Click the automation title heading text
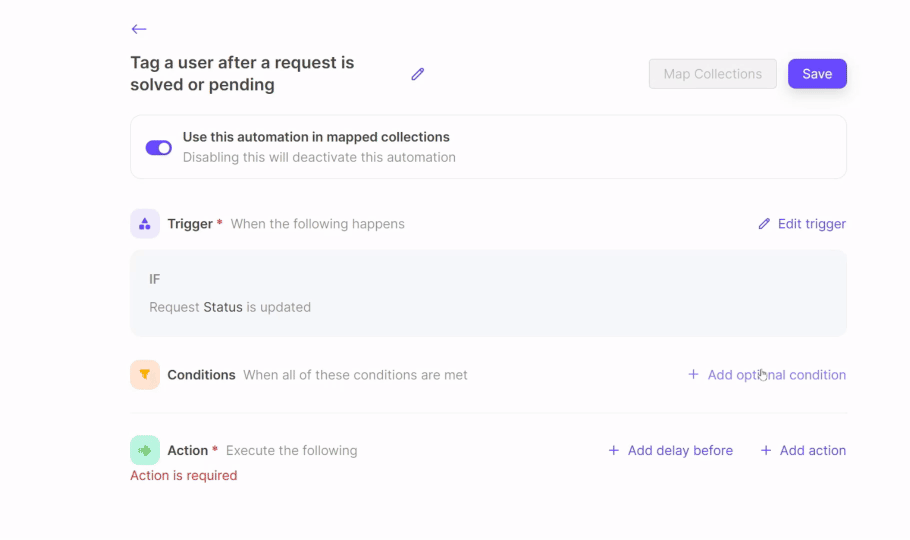Image resolution: width=910 pixels, height=540 pixels. click(x=242, y=74)
